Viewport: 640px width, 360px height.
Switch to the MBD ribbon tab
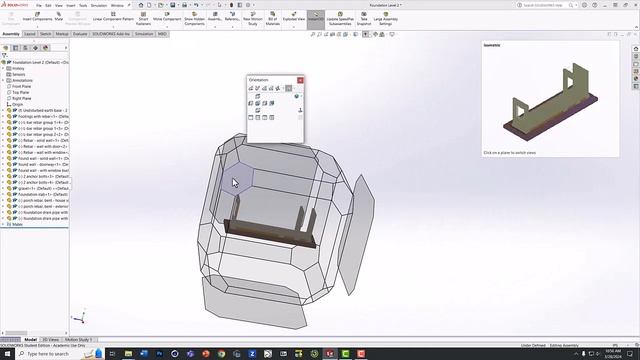[162, 34]
